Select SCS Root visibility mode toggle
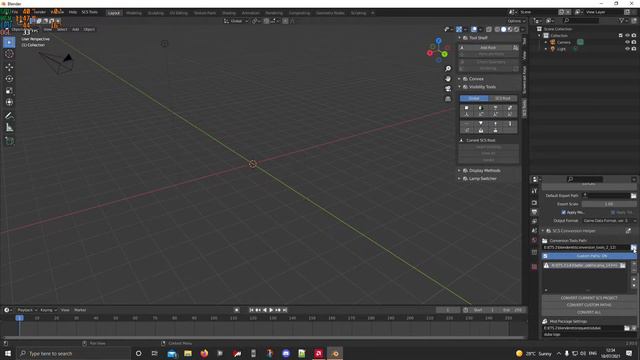The image size is (640, 360). click(502, 98)
